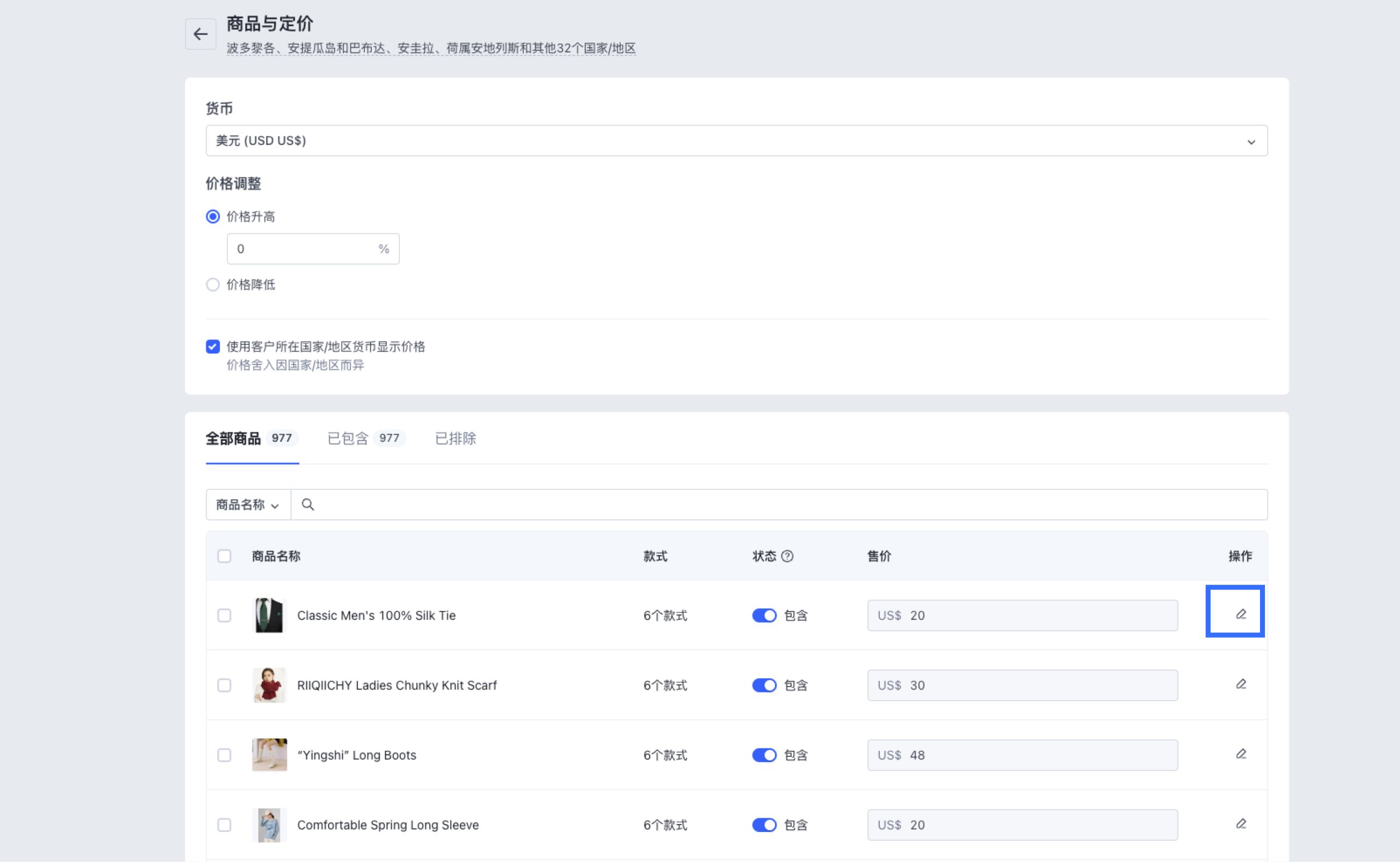Click the countries/regions link under title
The height and width of the screenshot is (862, 1400).
click(431, 49)
